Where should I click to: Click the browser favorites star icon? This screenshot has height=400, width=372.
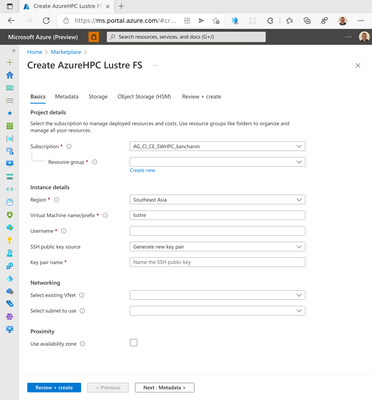289,21
